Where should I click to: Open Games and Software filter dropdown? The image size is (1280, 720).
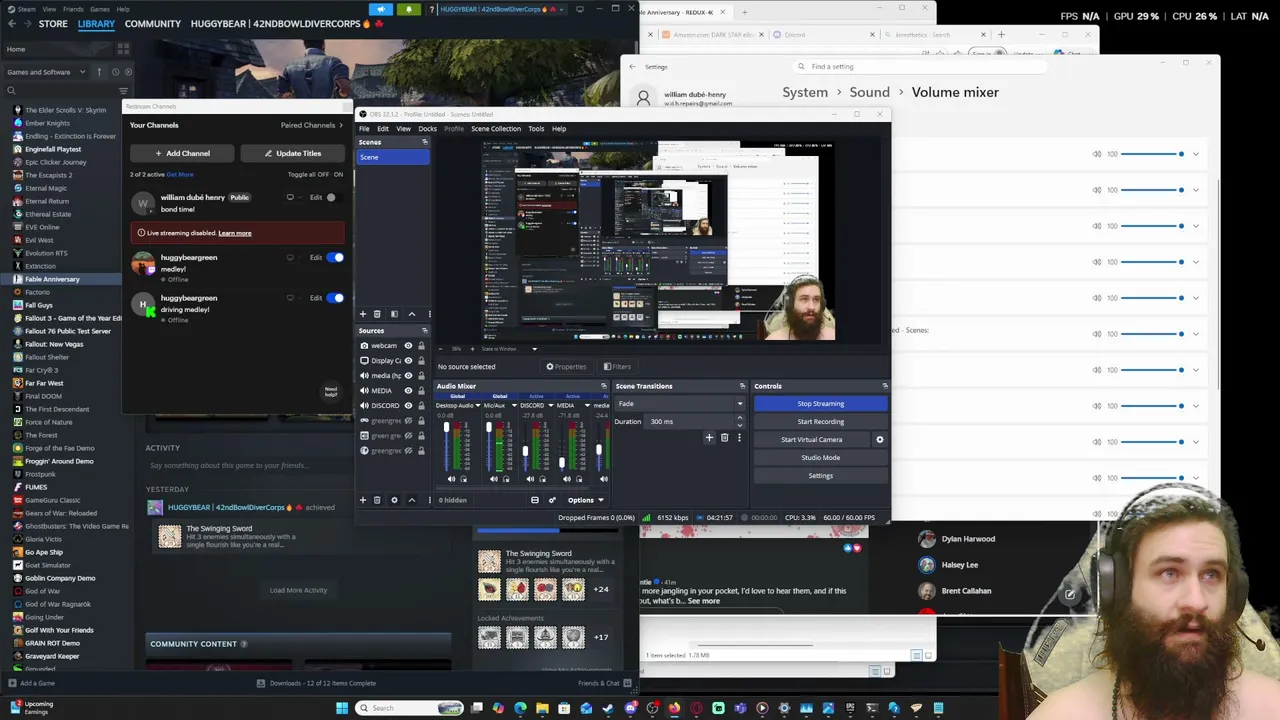(x=45, y=72)
